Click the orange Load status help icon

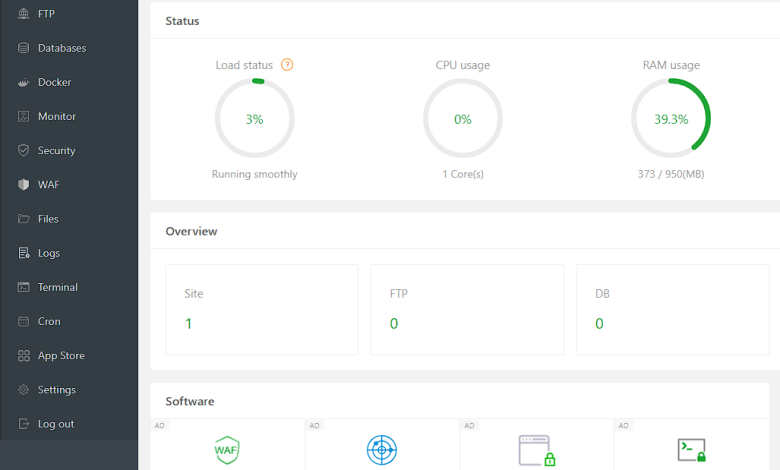click(287, 65)
